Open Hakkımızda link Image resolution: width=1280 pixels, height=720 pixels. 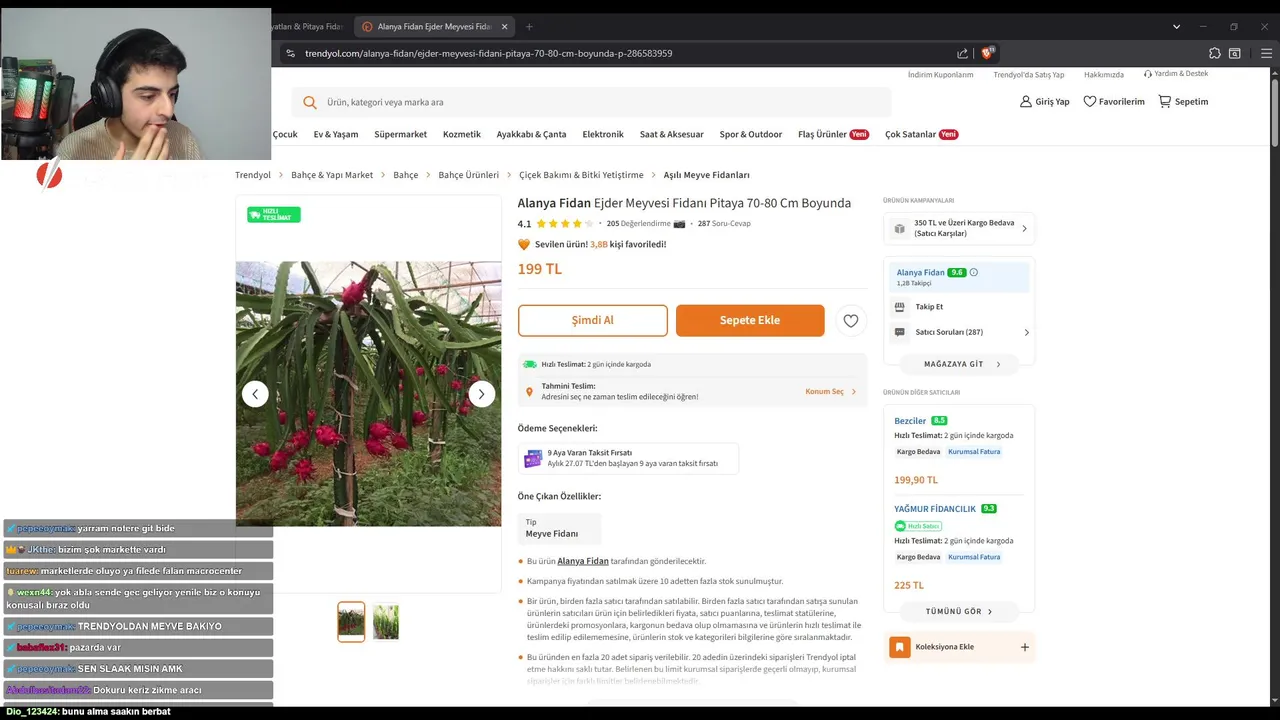click(x=1104, y=75)
